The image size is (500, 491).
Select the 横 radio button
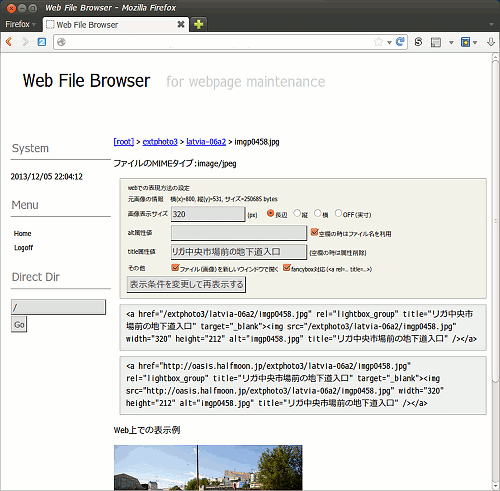318,213
